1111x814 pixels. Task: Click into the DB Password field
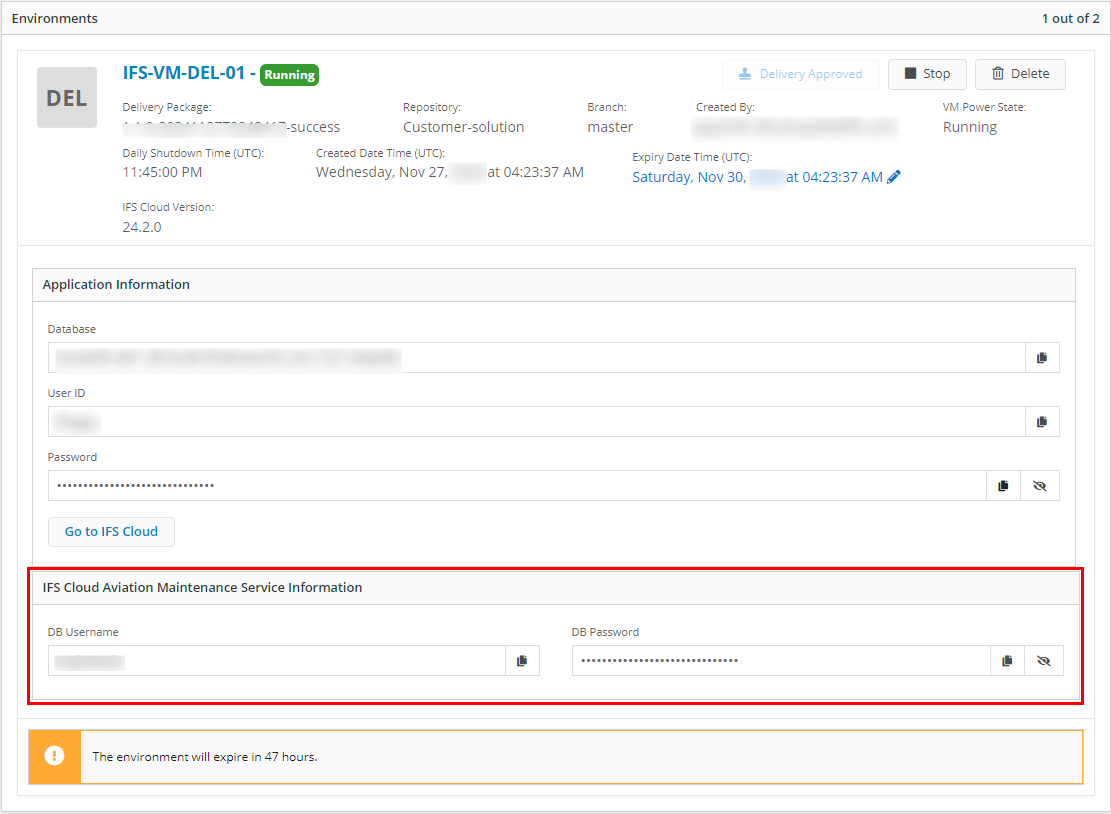[781, 661]
